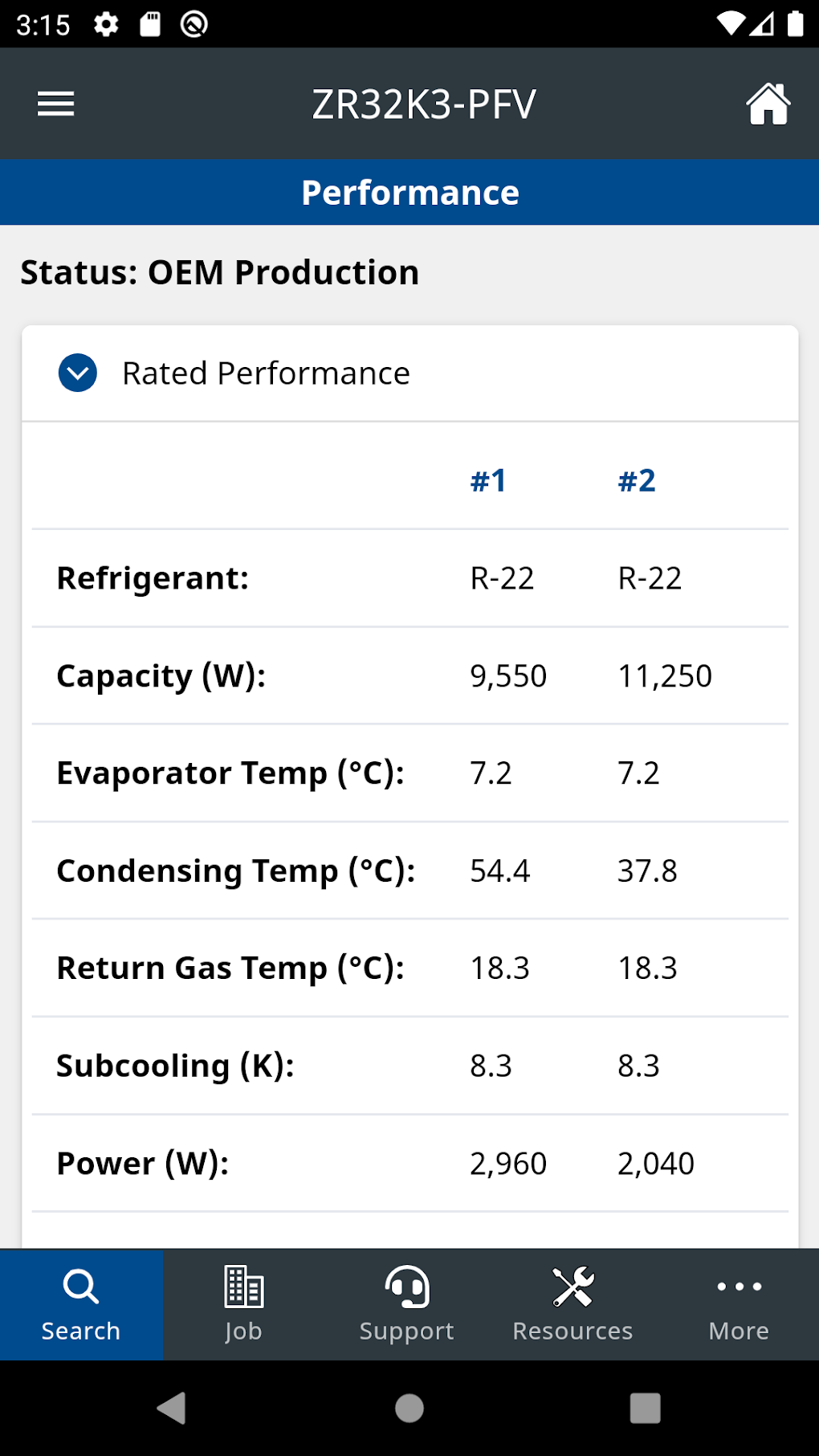Viewport: 819px width, 1456px height.
Task: Tap the home icon
Action: click(x=768, y=104)
